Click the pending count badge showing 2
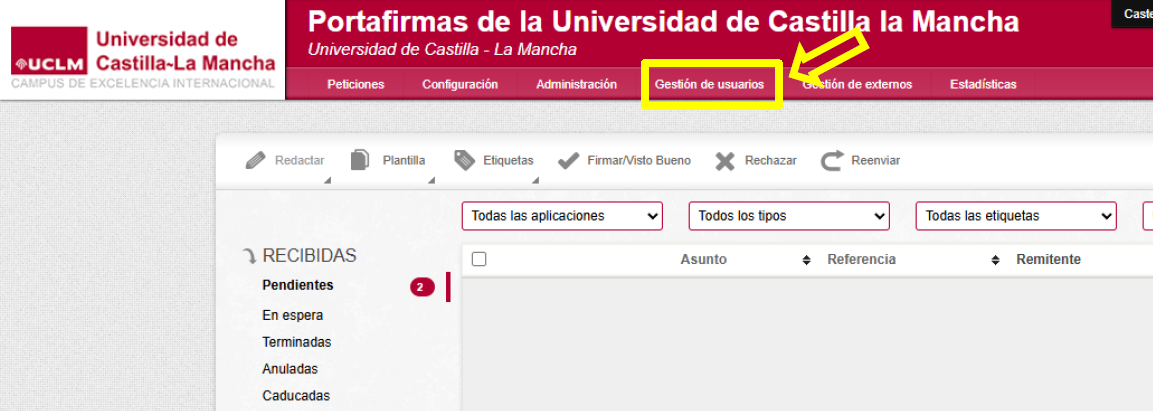This screenshot has height=411, width=1153. point(421,288)
